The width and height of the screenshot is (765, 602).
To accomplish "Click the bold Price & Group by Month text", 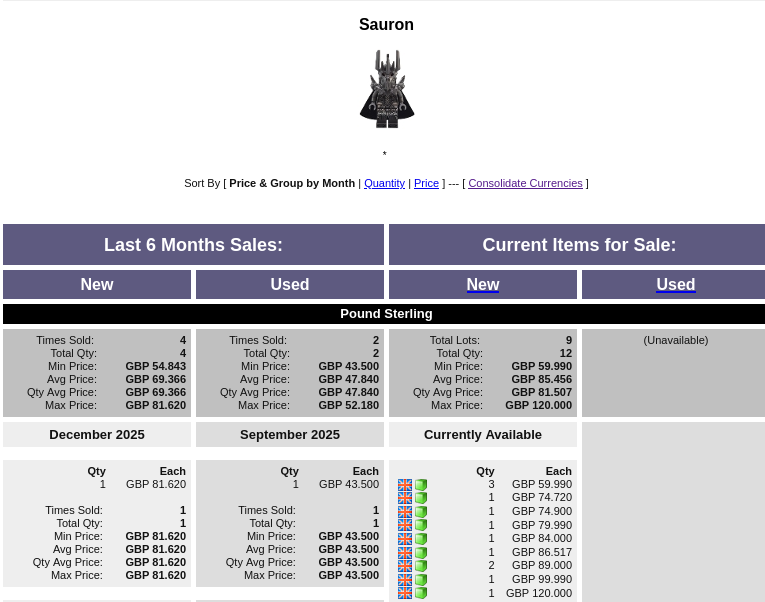I will [292, 183].
